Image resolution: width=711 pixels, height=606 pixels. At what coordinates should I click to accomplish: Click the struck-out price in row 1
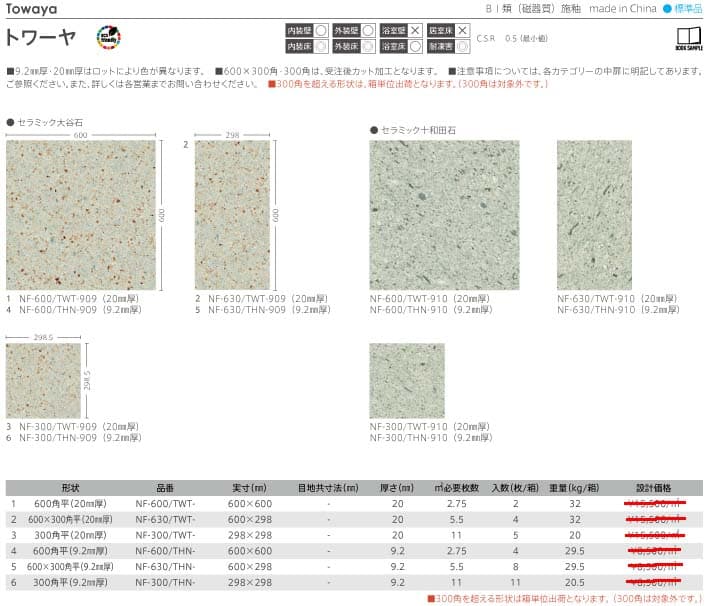pos(655,503)
